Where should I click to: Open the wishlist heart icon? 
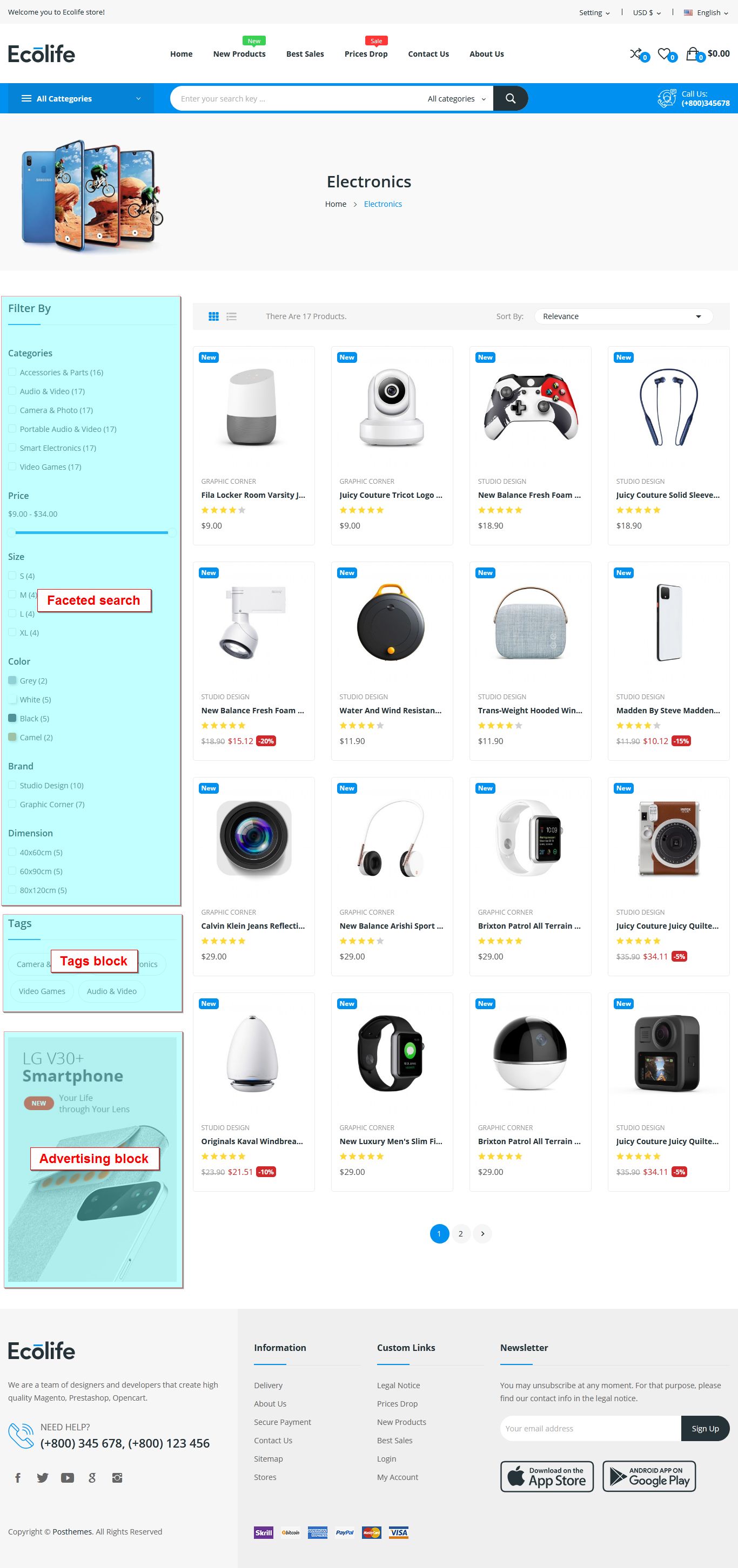click(x=665, y=54)
